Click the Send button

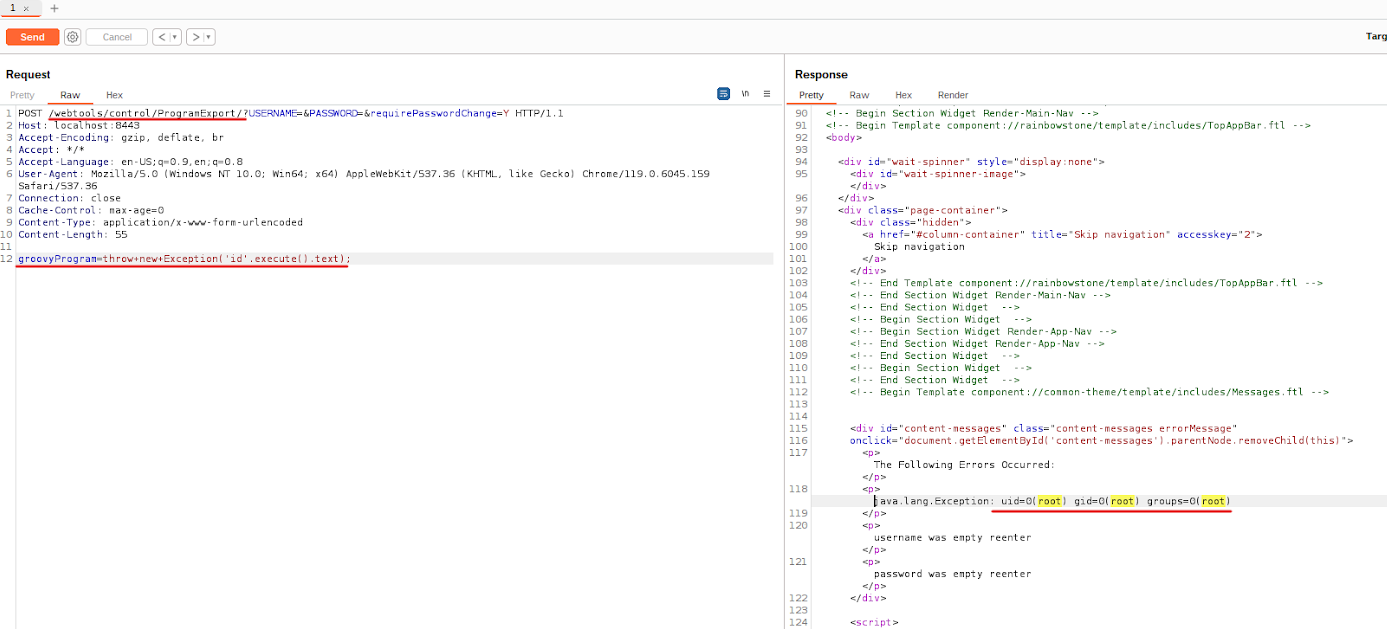click(x=32, y=37)
